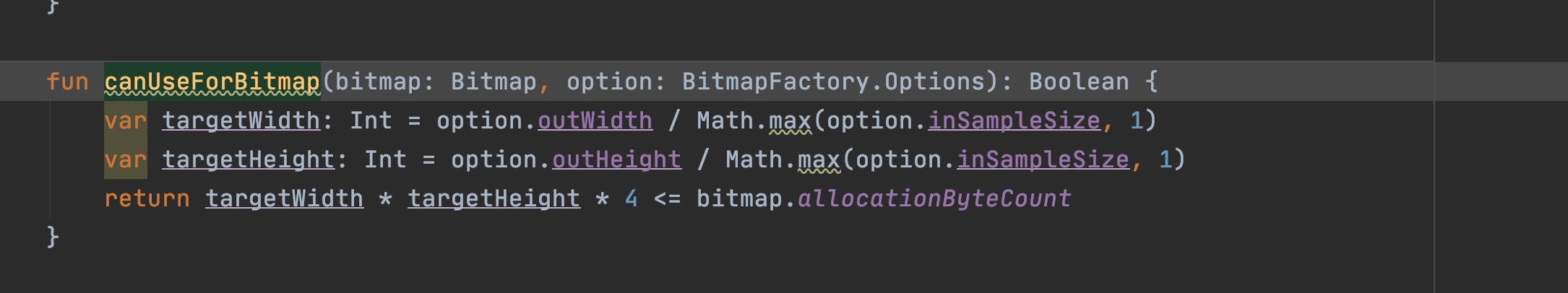Click the Boolean return type
Screen dimensions: 1568x293
pos(1079,82)
